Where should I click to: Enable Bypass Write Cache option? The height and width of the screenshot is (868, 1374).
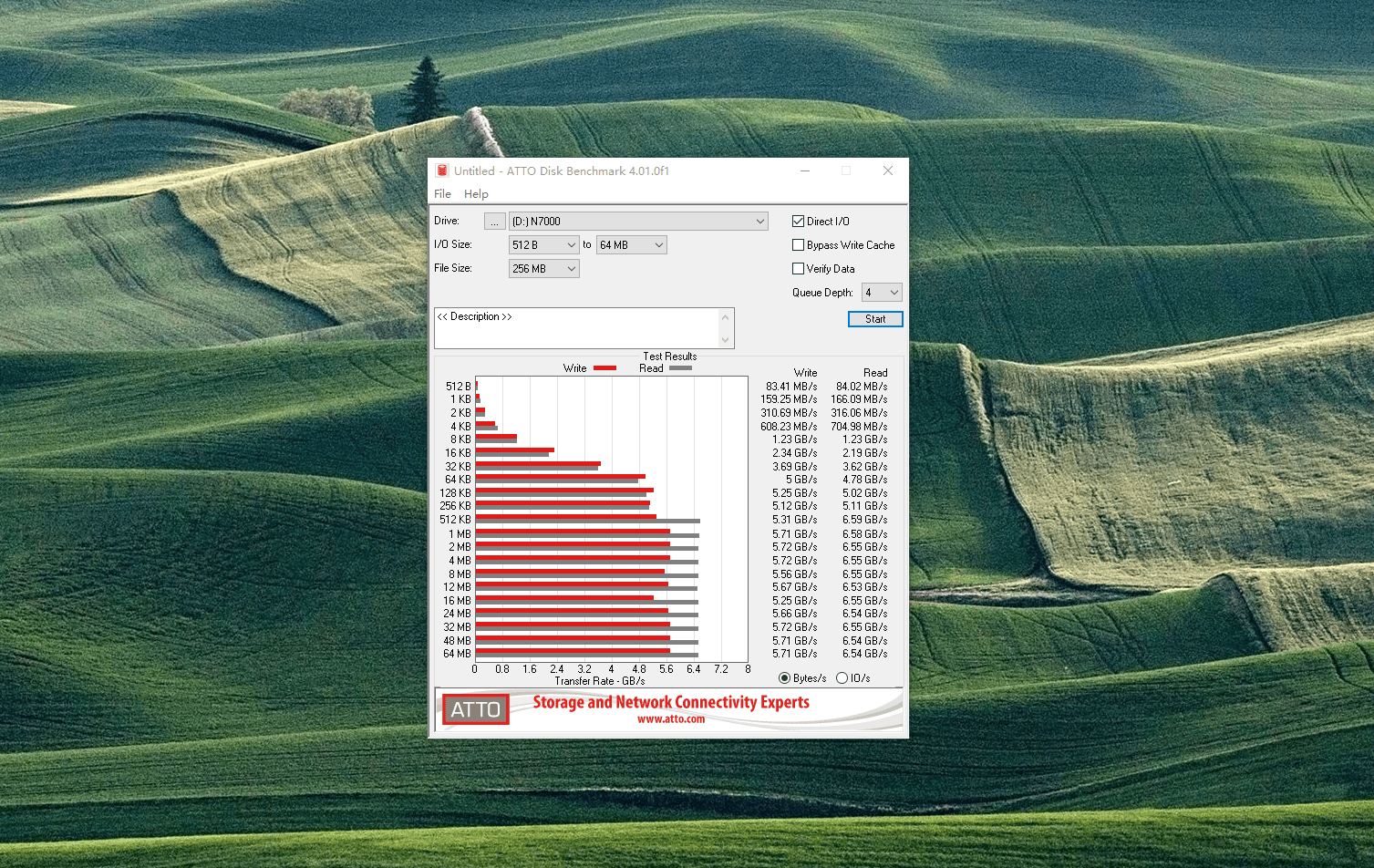pos(799,245)
